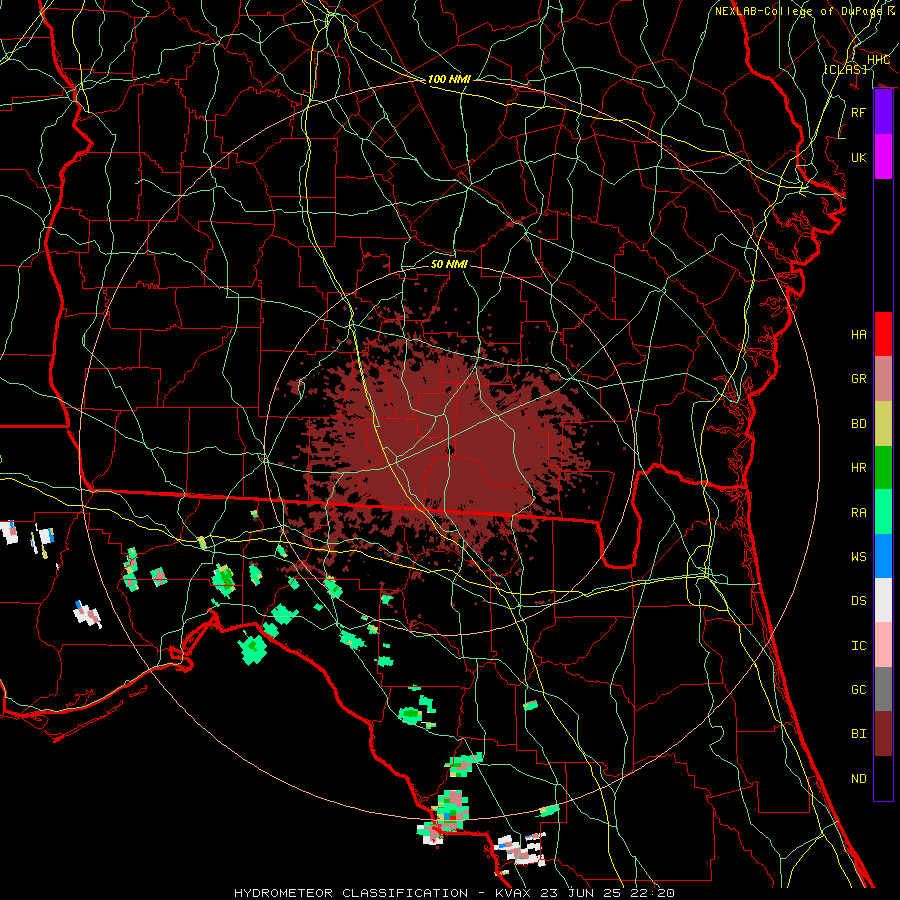Click the 'DS' legend label
900x900 pixels.
(x=858, y=601)
